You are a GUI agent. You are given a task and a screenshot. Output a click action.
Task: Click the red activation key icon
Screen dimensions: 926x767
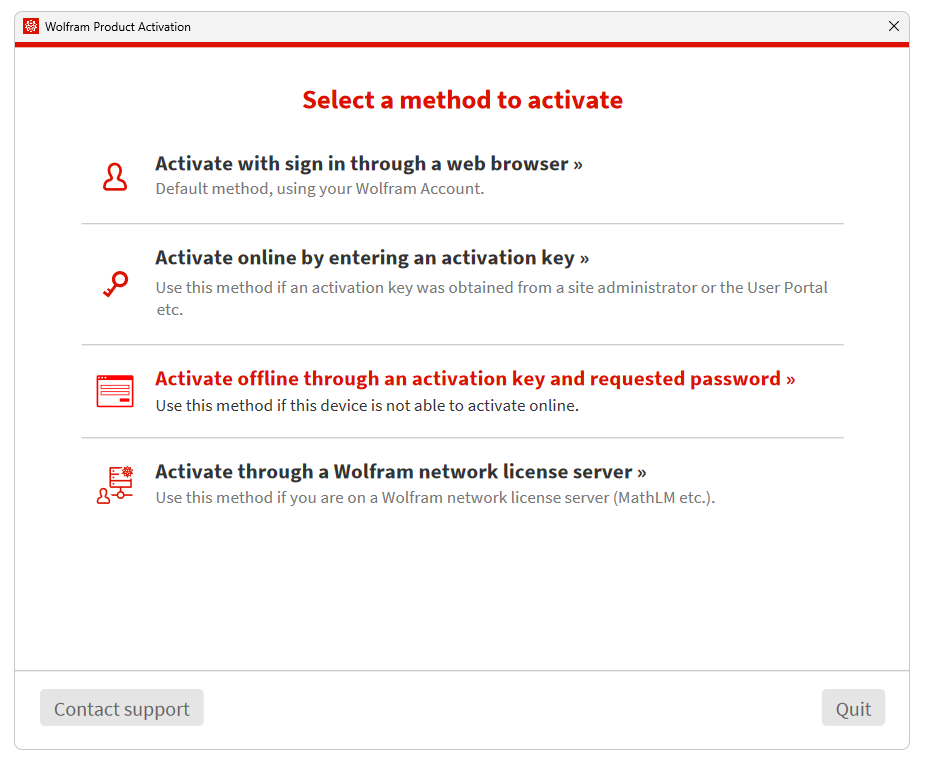(x=115, y=283)
